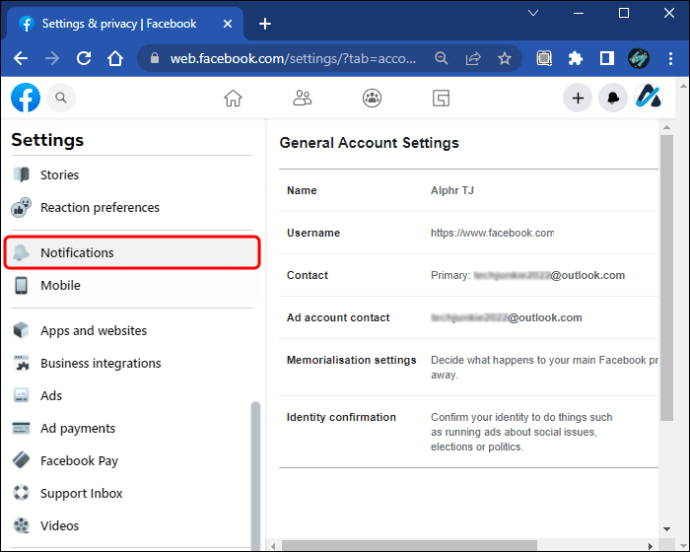This screenshot has width=690, height=552.
Task: Open the Groups icon in top bar
Action: [372, 98]
